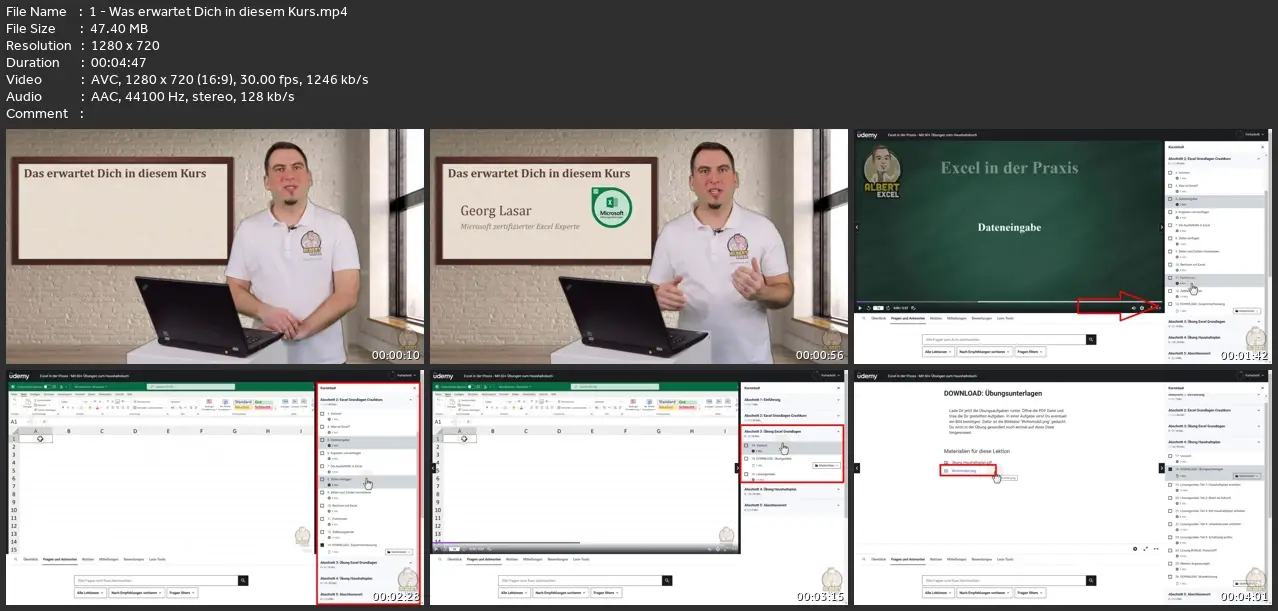Check '4. Was ist Excel?' in the 00:01:42 frame
1278x611 pixels.
click(x=1170, y=186)
